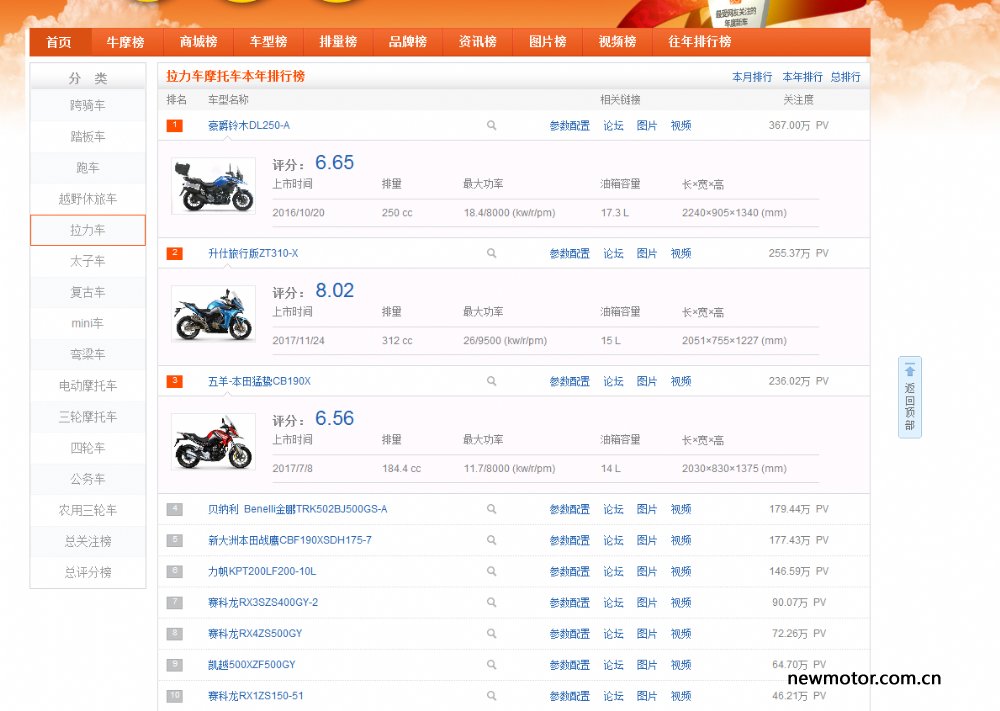
Task: Select 拉力车 category in sidebar
Action: (88, 230)
